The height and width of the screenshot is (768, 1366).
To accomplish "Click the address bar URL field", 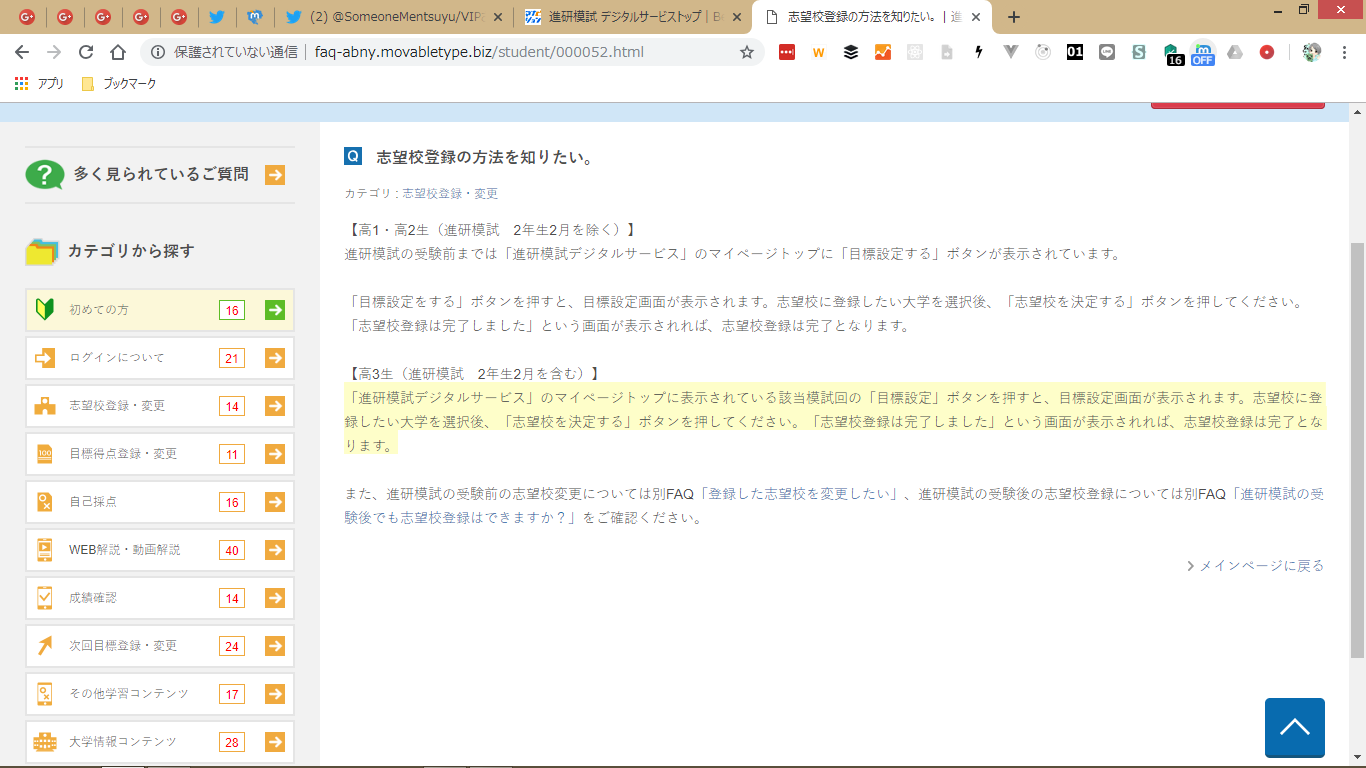I will coord(480,53).
